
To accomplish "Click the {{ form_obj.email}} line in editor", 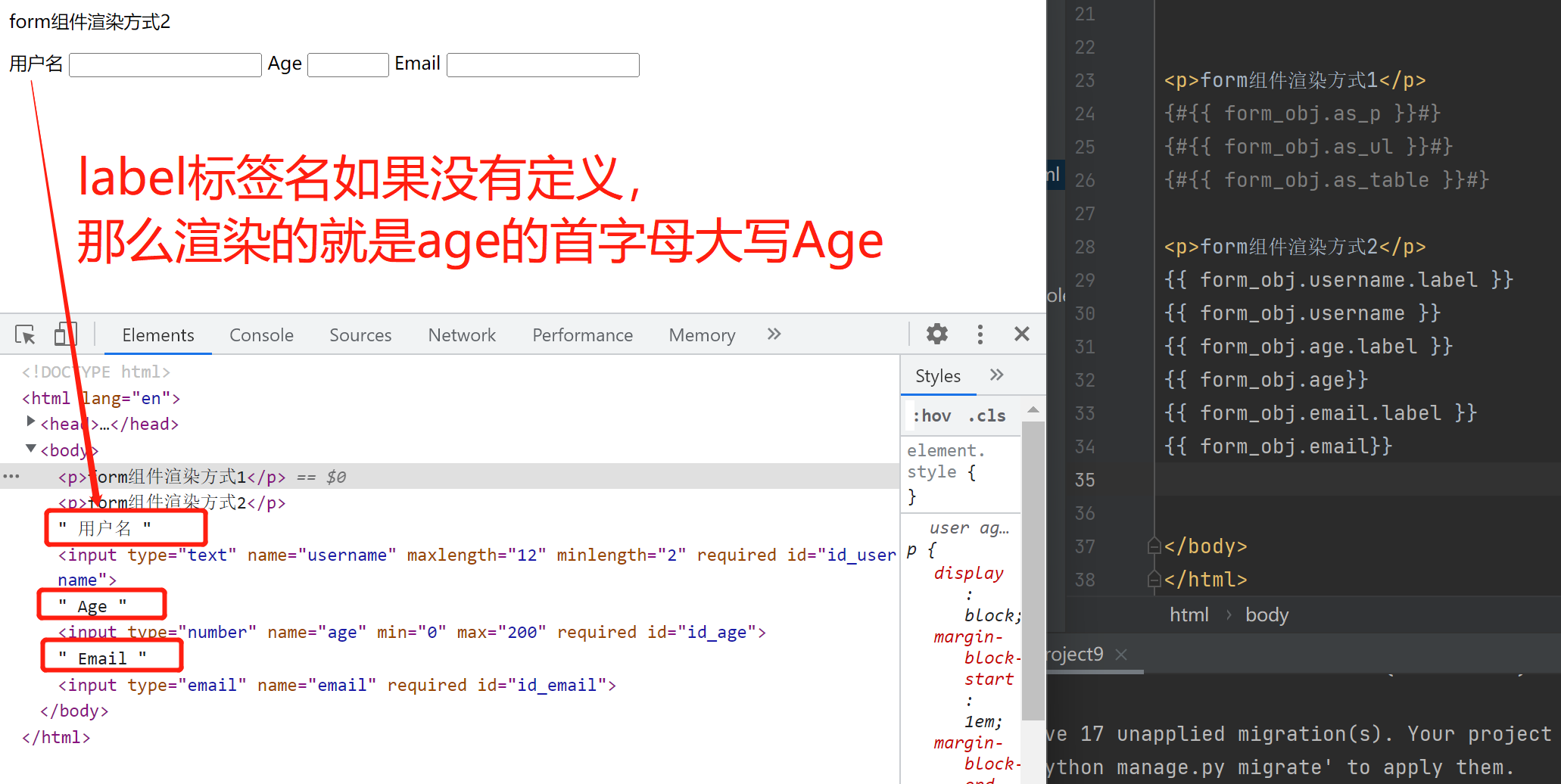I will [1278, 446].
